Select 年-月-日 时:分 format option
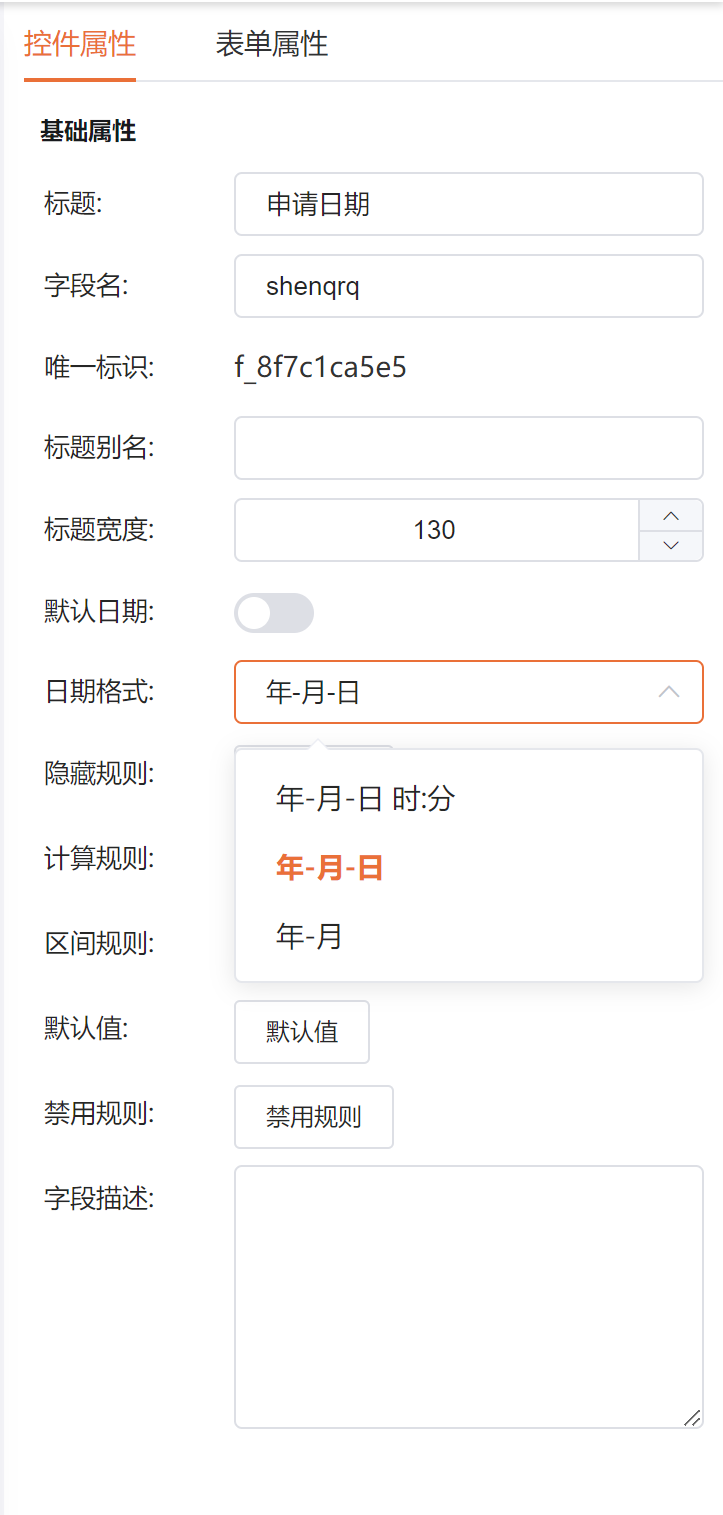Viewport: 723px width, 1515px height. click(366, 798)
